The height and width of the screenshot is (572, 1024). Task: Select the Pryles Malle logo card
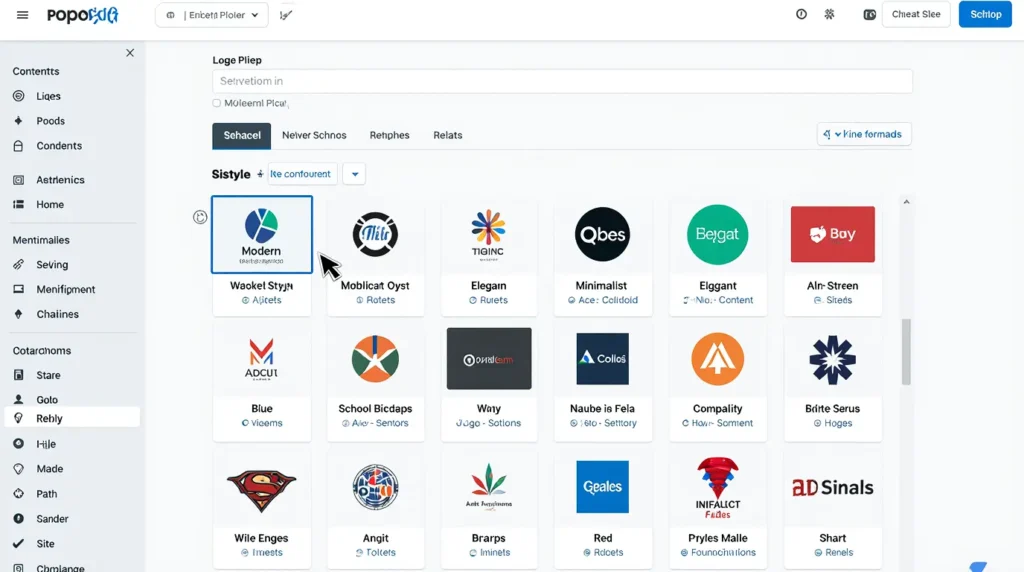pyautogui.click(x=717, y=508)
